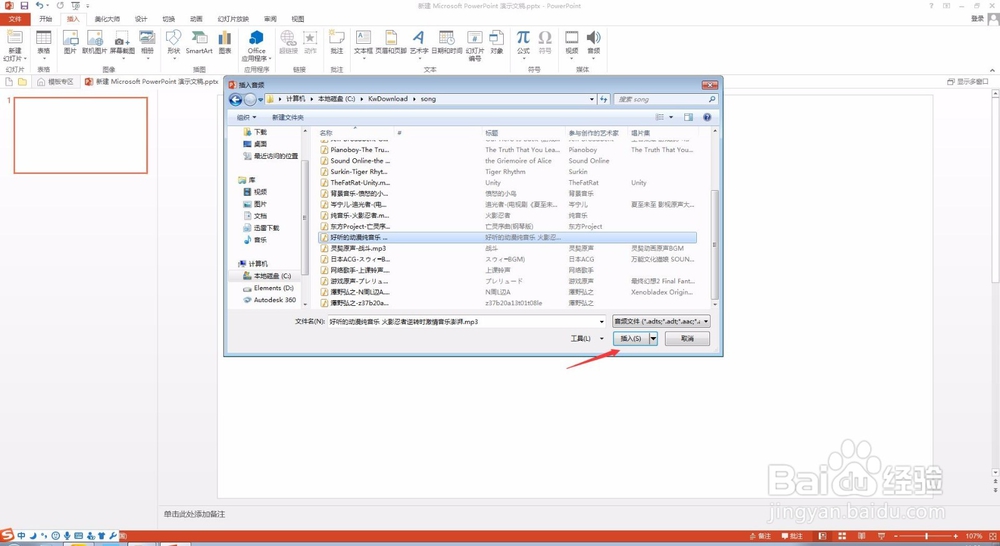Switch to the Design (设计) tab
The width and height of the screenshot is (1000, 546).
(141, 19)
